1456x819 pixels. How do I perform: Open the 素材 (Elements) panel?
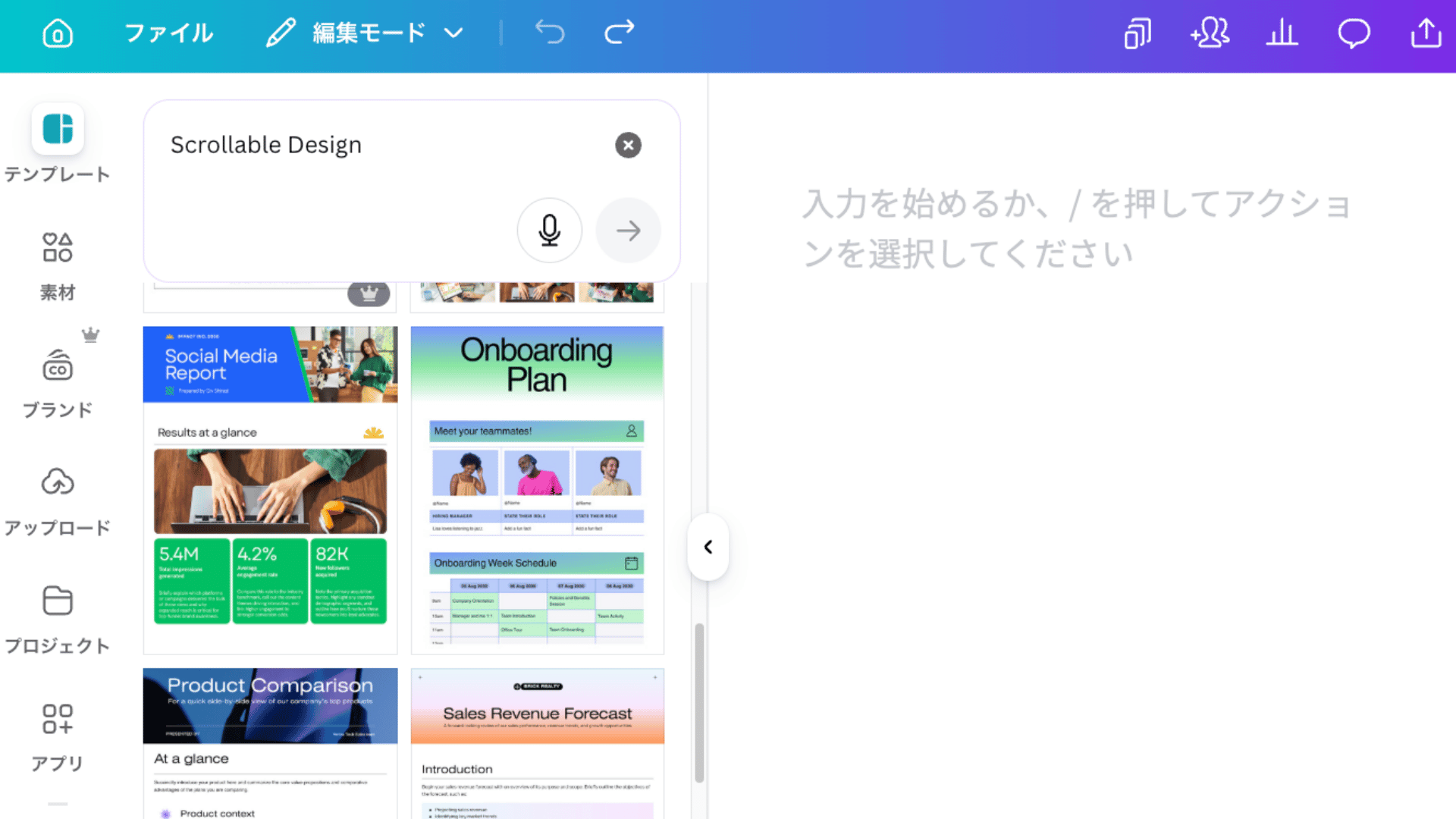(57, 262)
